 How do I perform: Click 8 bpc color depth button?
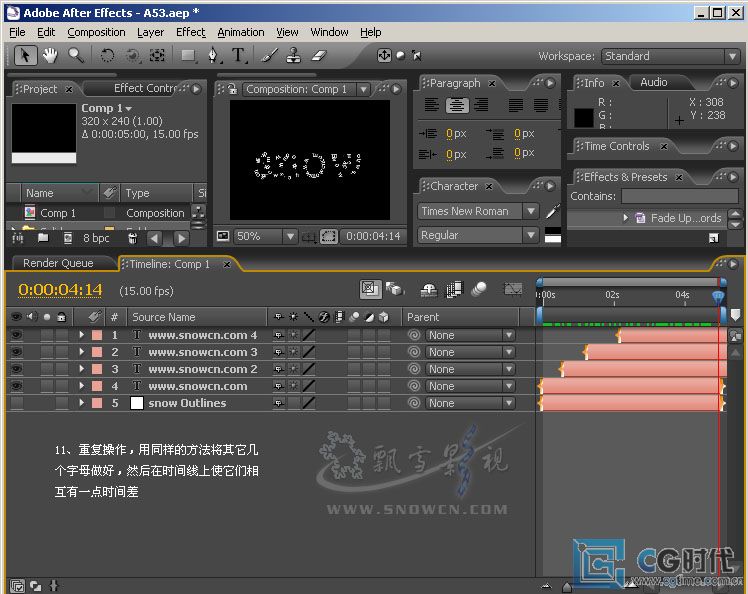pos(96,238)
